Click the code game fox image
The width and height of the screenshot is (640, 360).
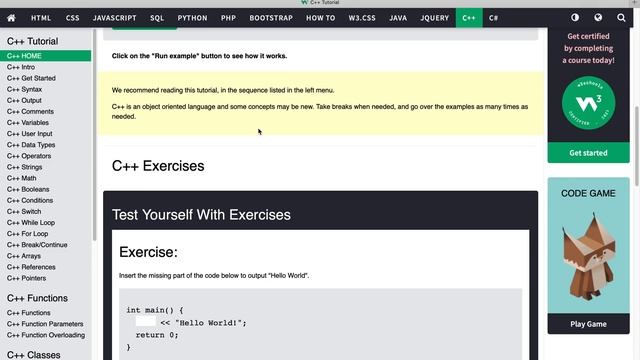click(x=588, y=257)
